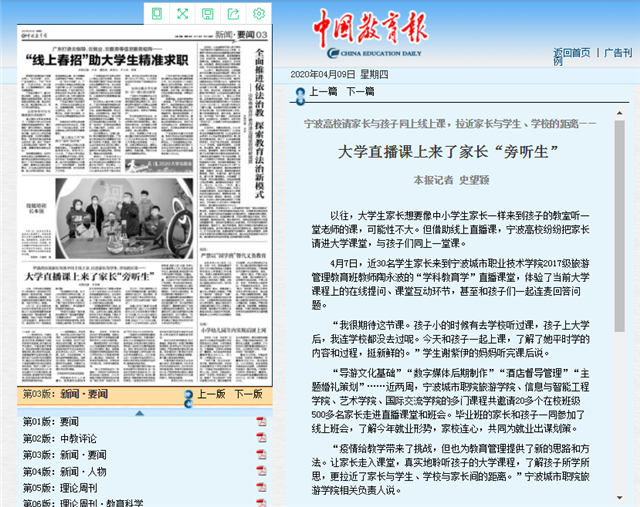Click the share export icon
This screenshot has height=507, width=640.
[233, 13]
